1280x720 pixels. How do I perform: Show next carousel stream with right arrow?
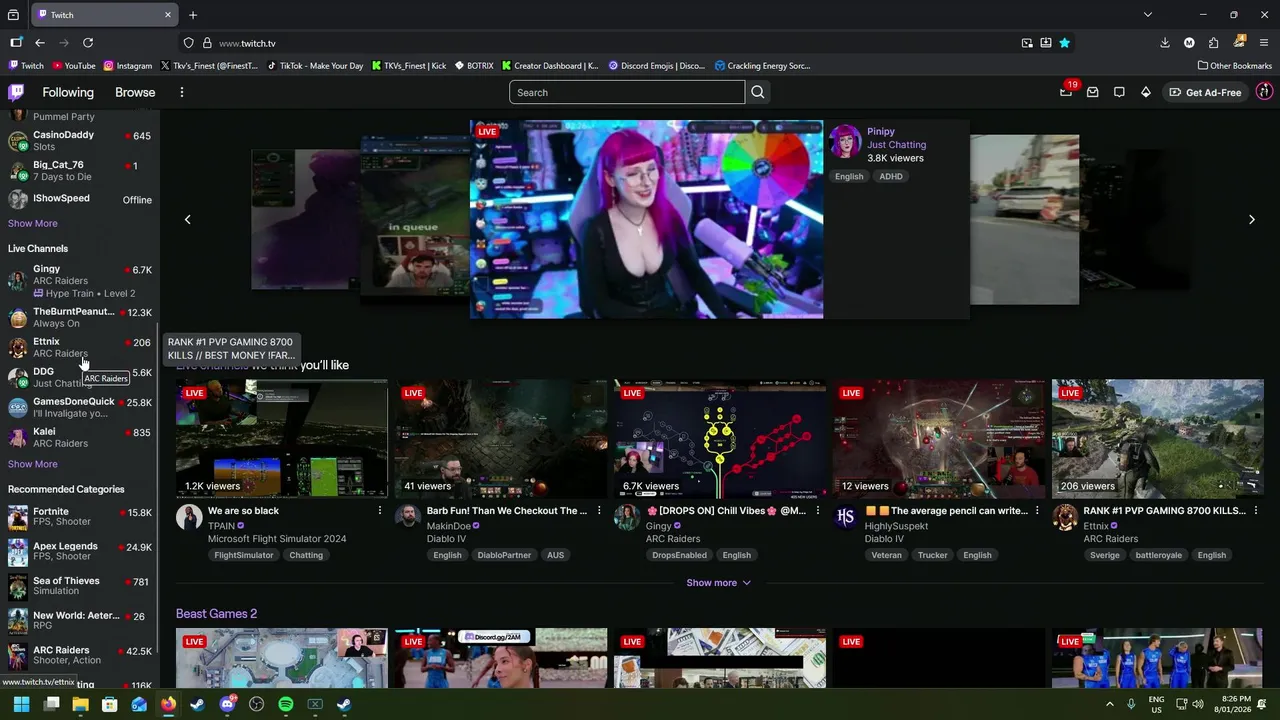(x=1252, y=219)
